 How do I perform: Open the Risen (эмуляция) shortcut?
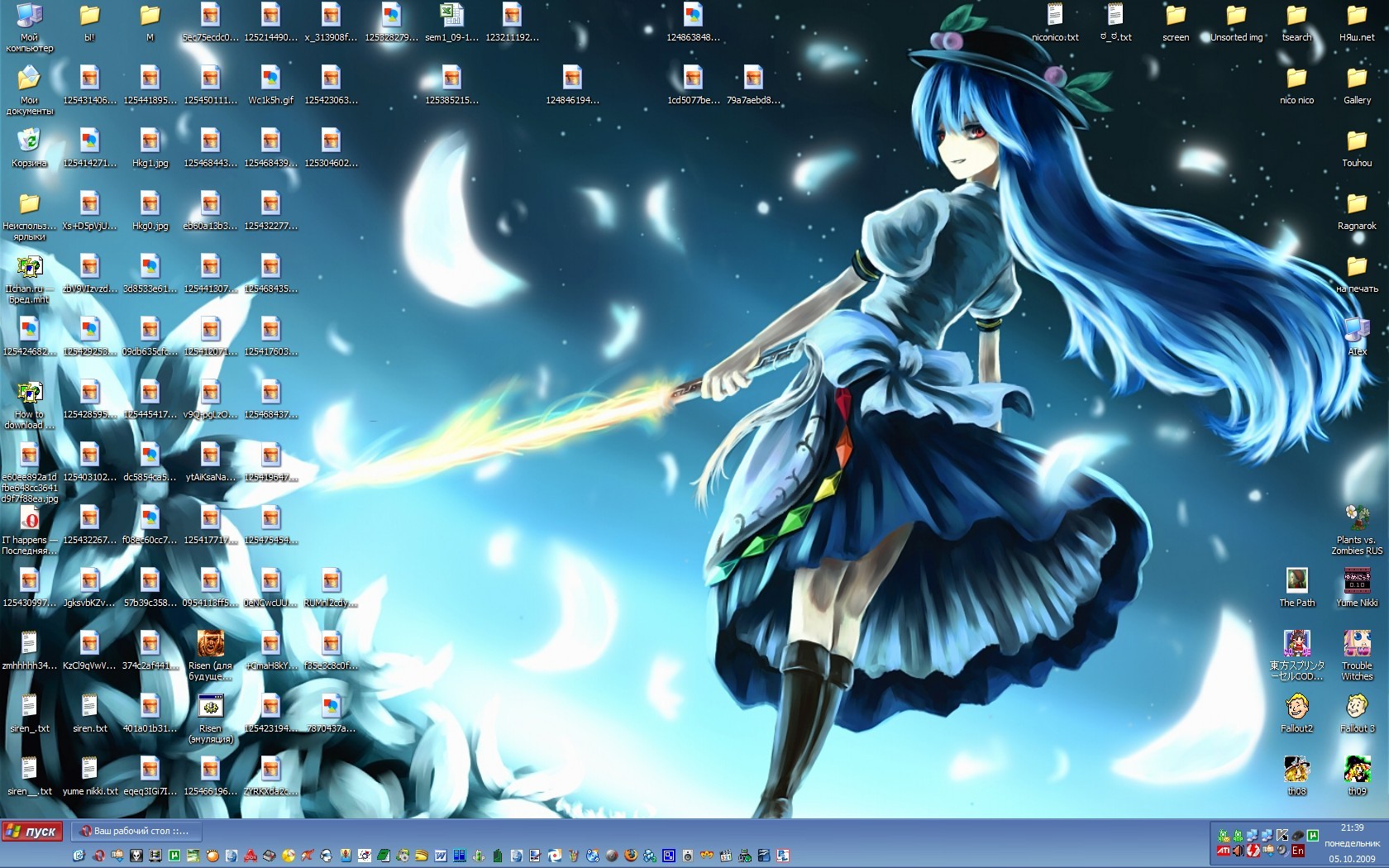coord(210,718)
